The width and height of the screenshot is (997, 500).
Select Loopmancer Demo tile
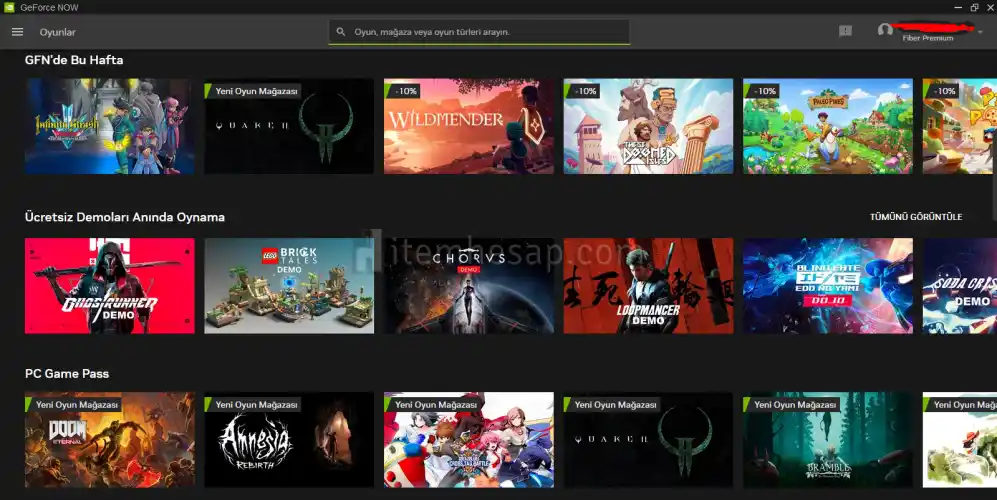(x=648, y=285)
